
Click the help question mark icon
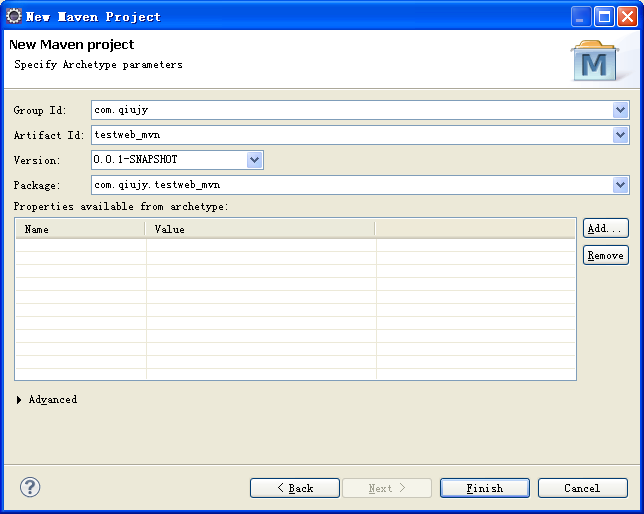pos(30,487)
